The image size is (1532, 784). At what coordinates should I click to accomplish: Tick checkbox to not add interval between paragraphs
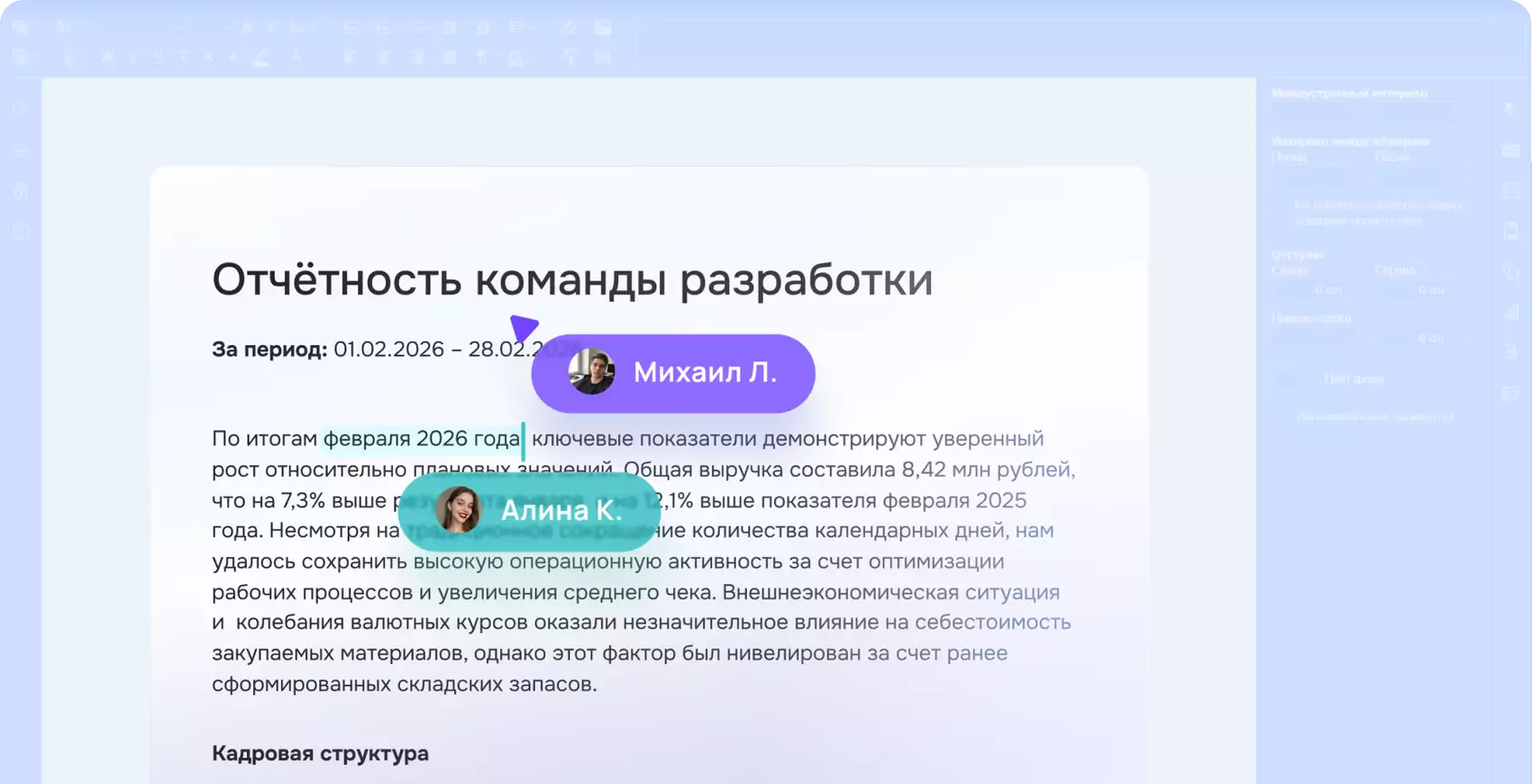pos(1281,206)
